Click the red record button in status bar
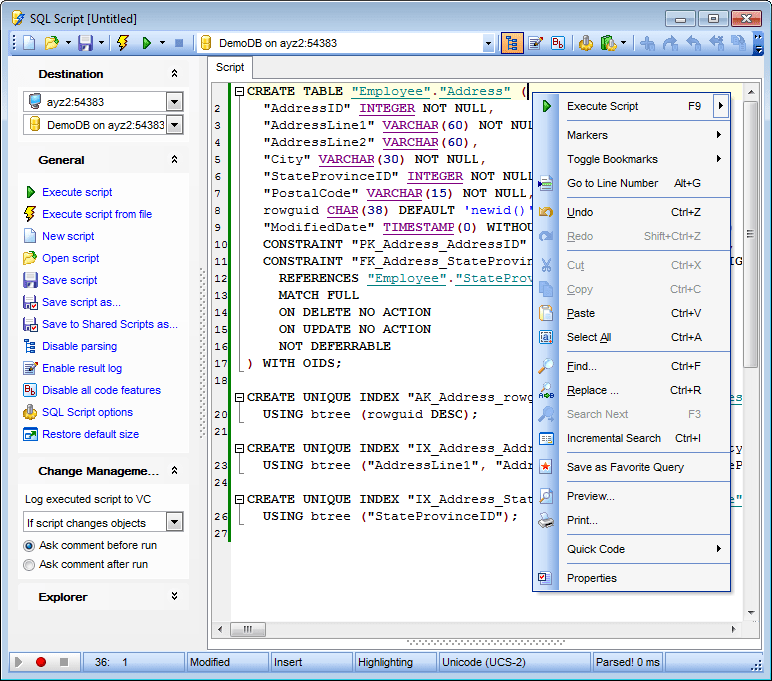Image resolution: width=772 pixels, height=681 pixels. click(x=41, y=662)
